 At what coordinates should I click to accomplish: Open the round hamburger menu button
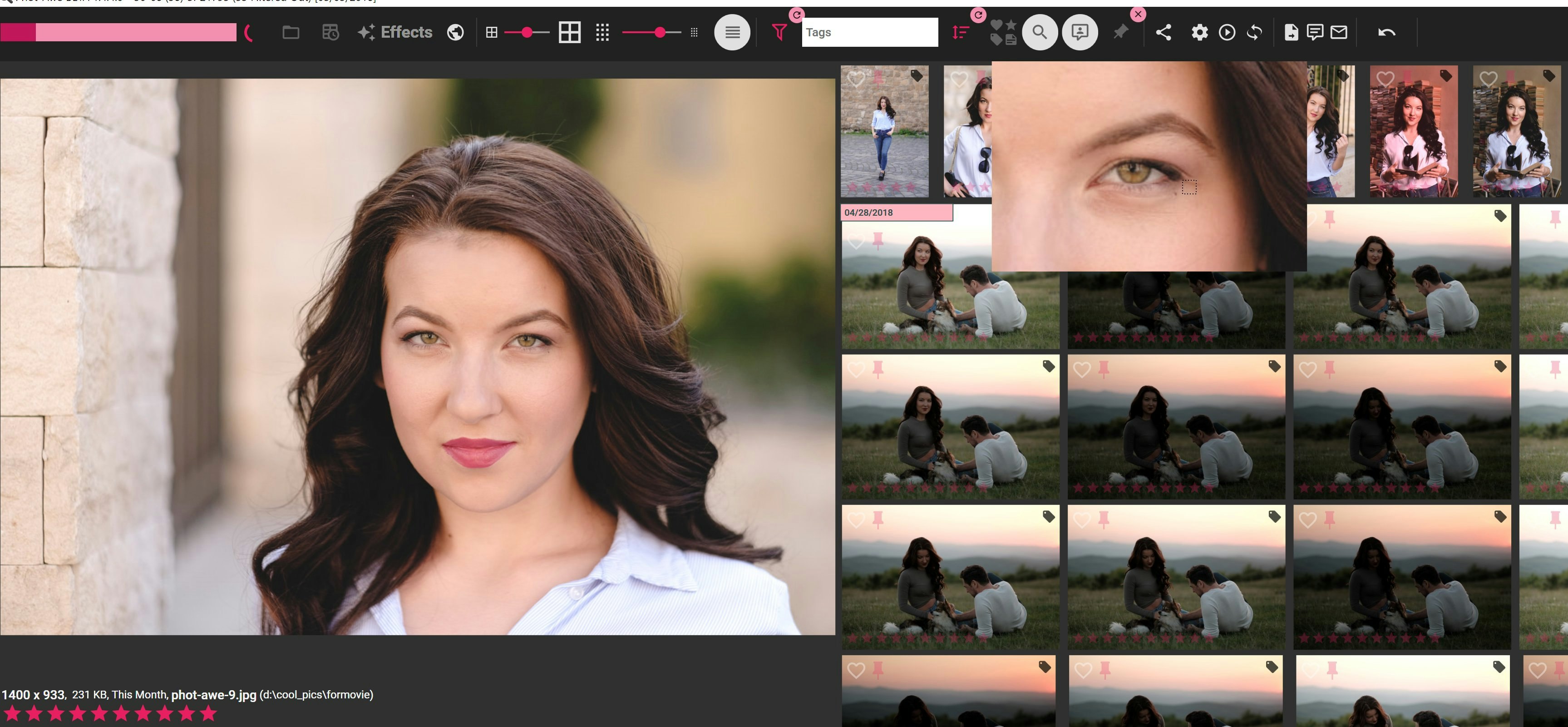[x=732, y=32]
